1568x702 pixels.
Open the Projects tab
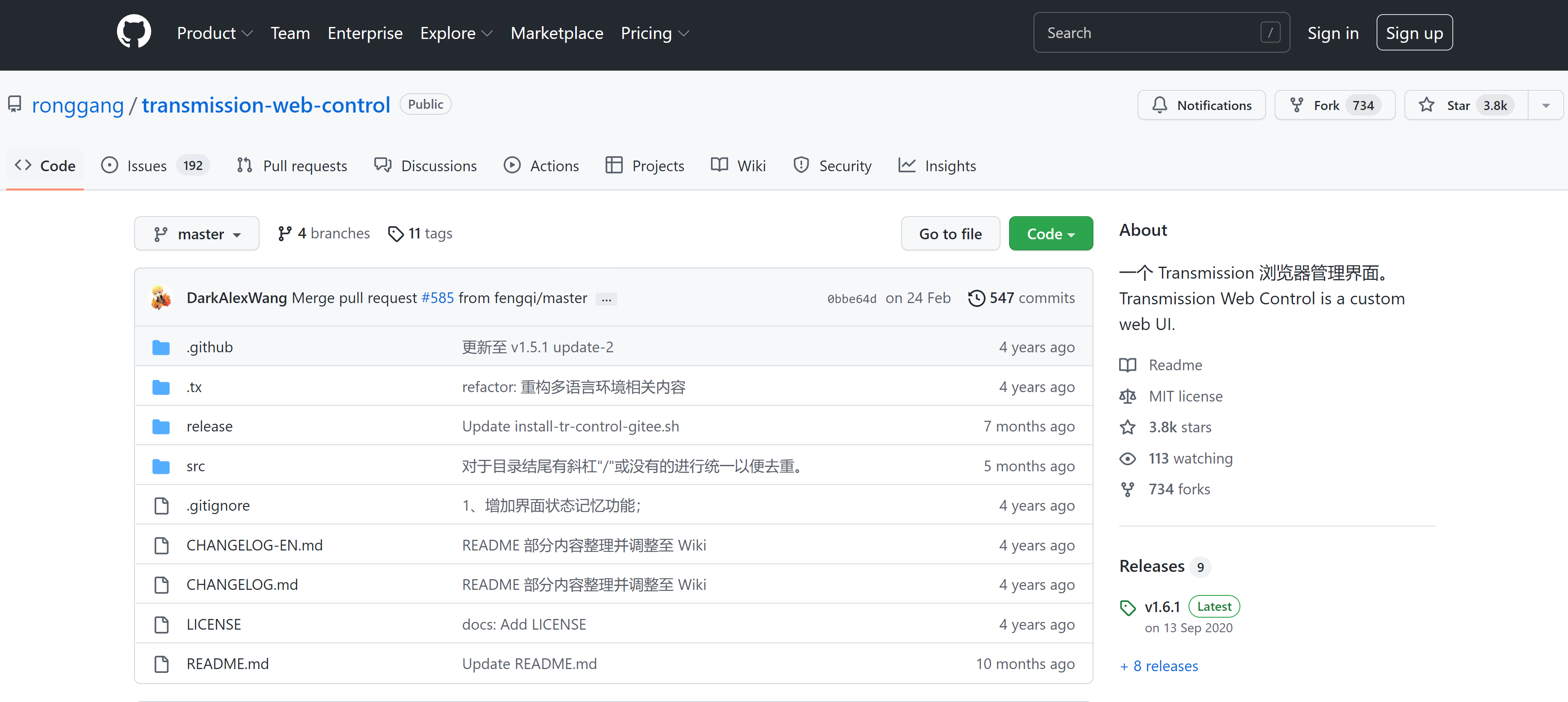tap(645, 166)
